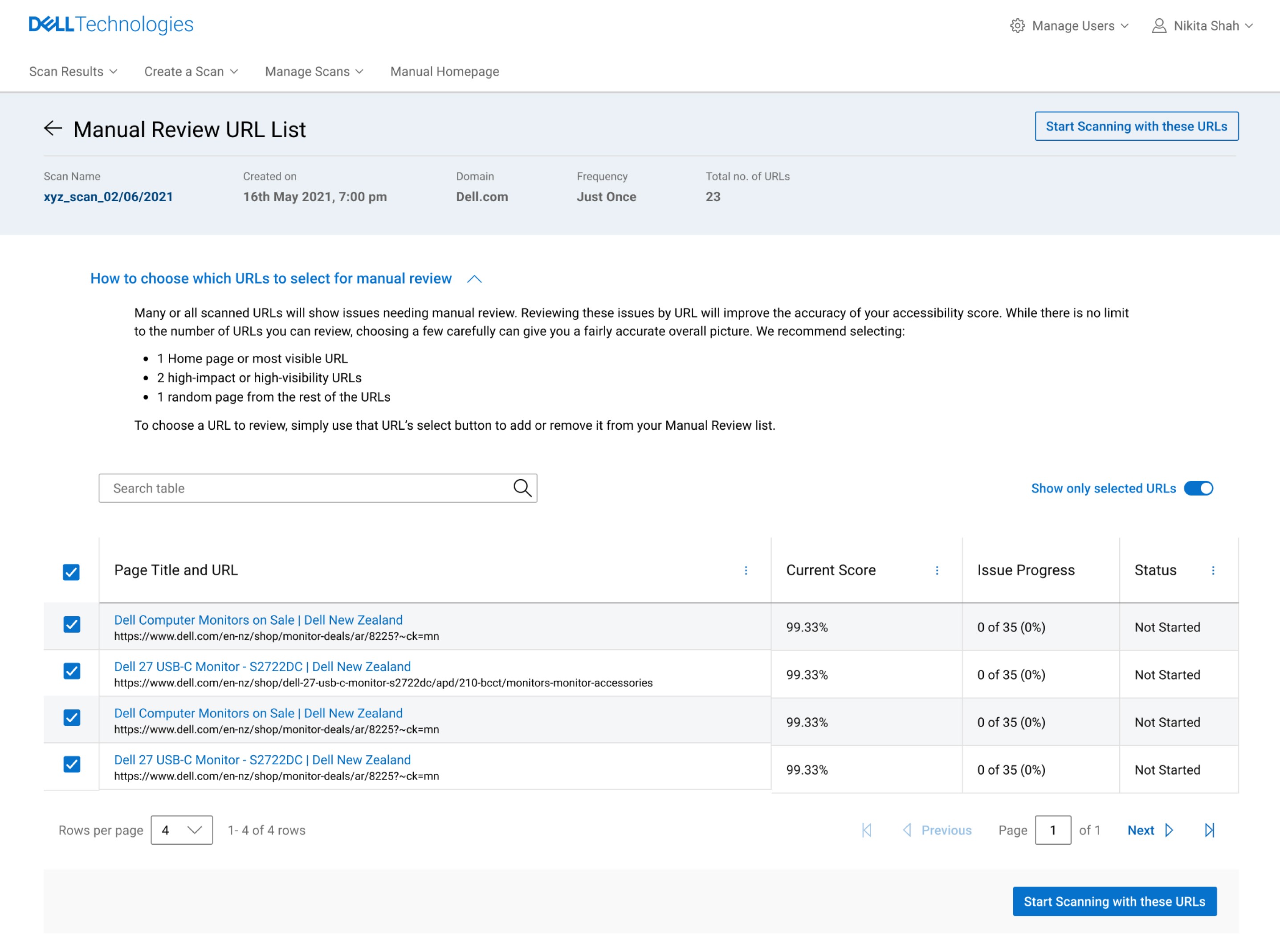Collapse the How to choose URLs section
1280x952 pixels.
click(x=474, y=279)
